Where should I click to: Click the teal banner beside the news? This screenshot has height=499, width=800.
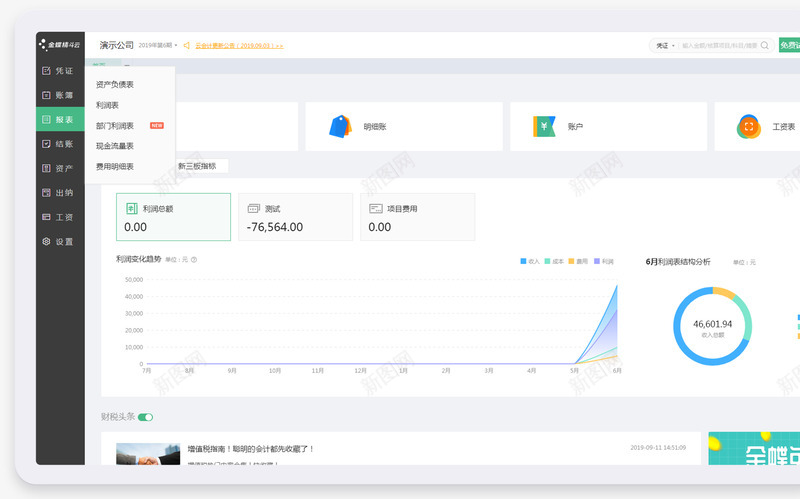pos(754,448)
